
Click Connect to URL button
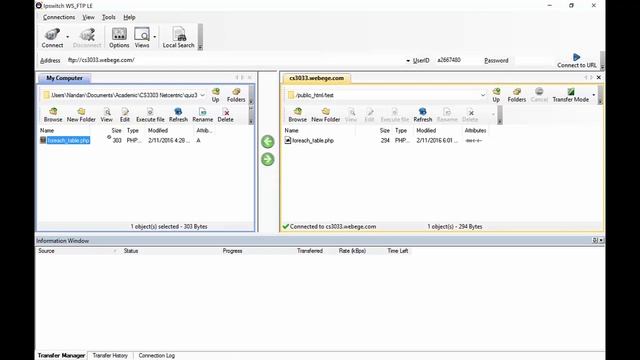pos(577,61)
